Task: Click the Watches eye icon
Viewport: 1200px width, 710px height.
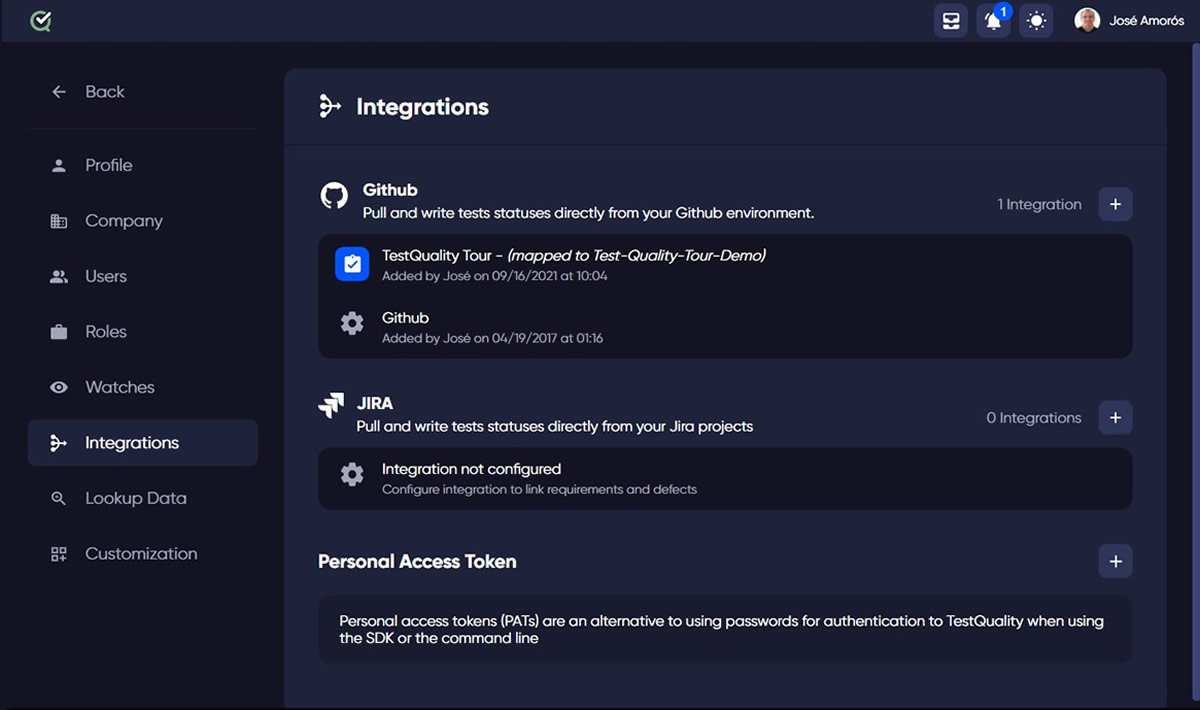Action: [59, 387]
